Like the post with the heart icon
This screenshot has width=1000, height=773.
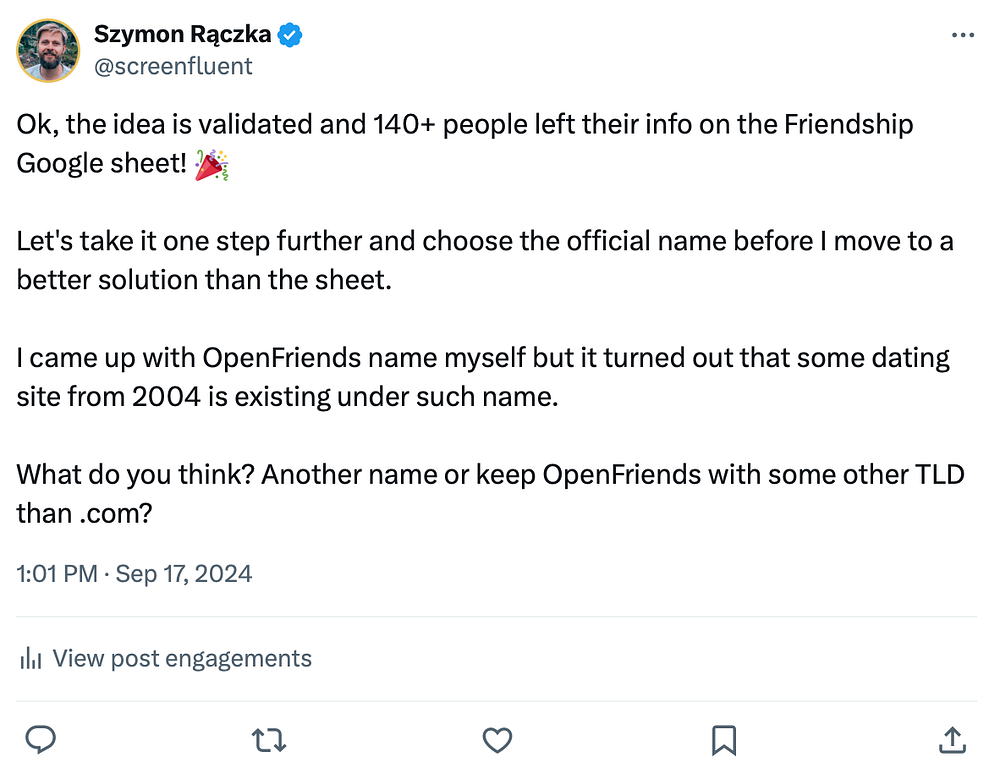tap(497, 739)
